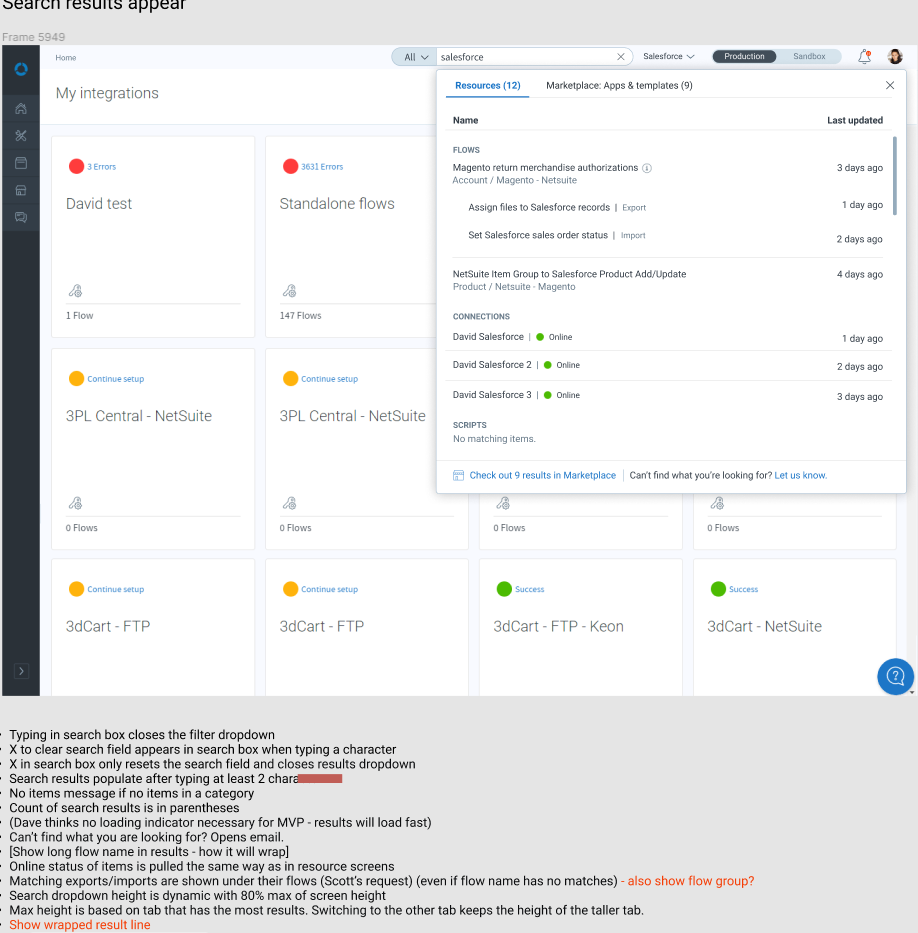Viewport: 918px width, 933px height.
Task: Open the All search filter dropdown
Action: (x=415, y=57)
